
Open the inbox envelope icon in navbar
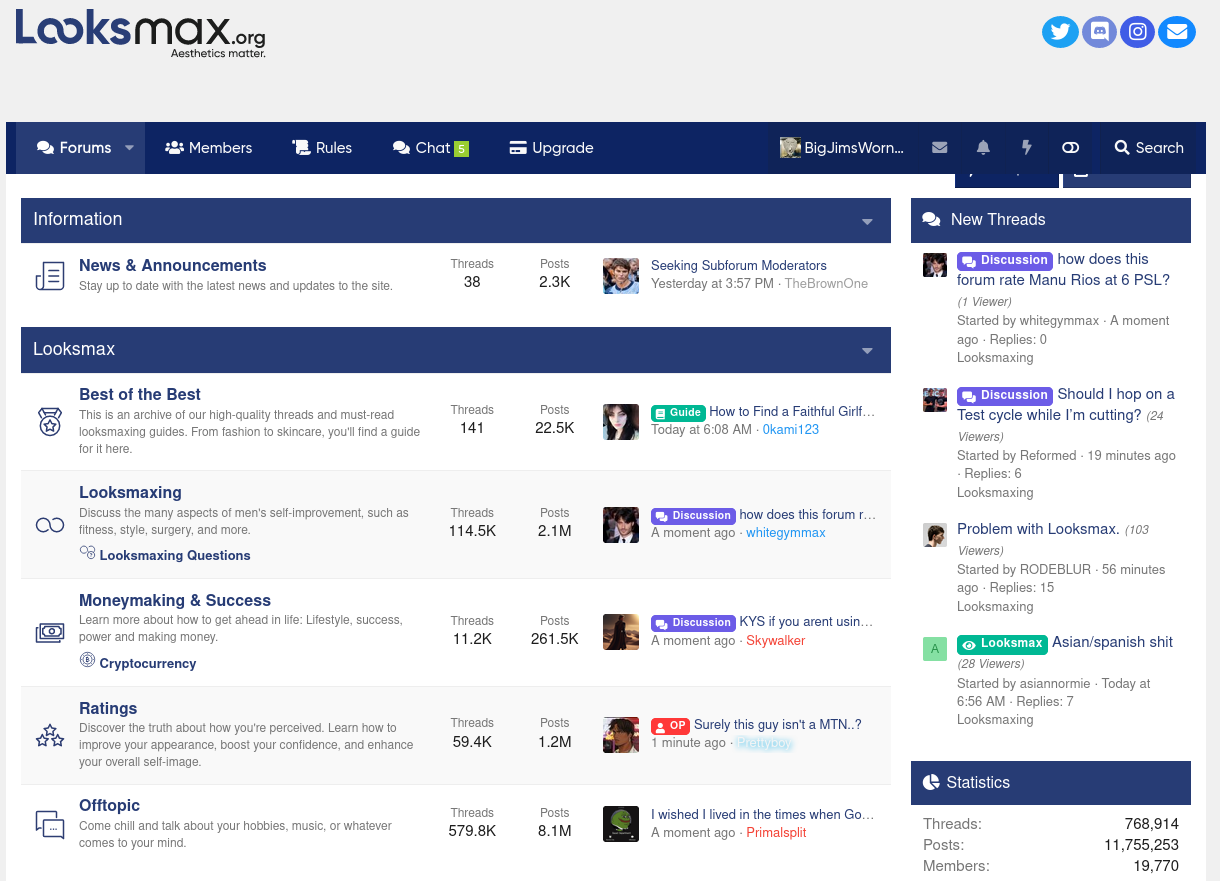939,148
